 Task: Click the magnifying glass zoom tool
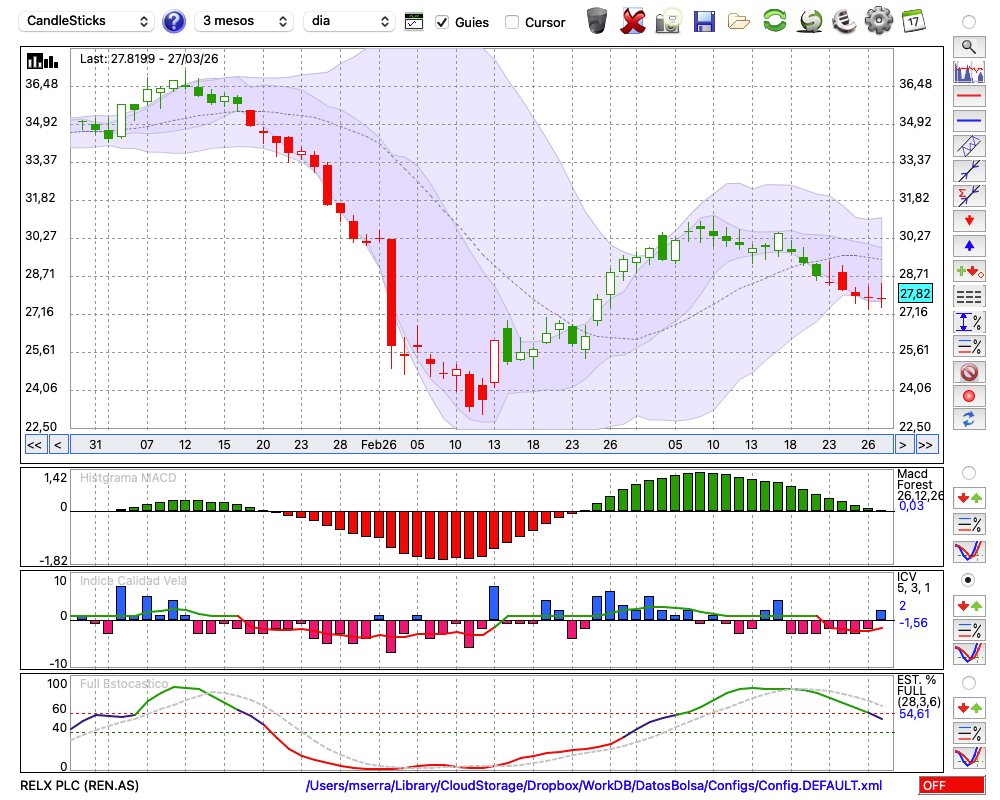coord(968,46)
